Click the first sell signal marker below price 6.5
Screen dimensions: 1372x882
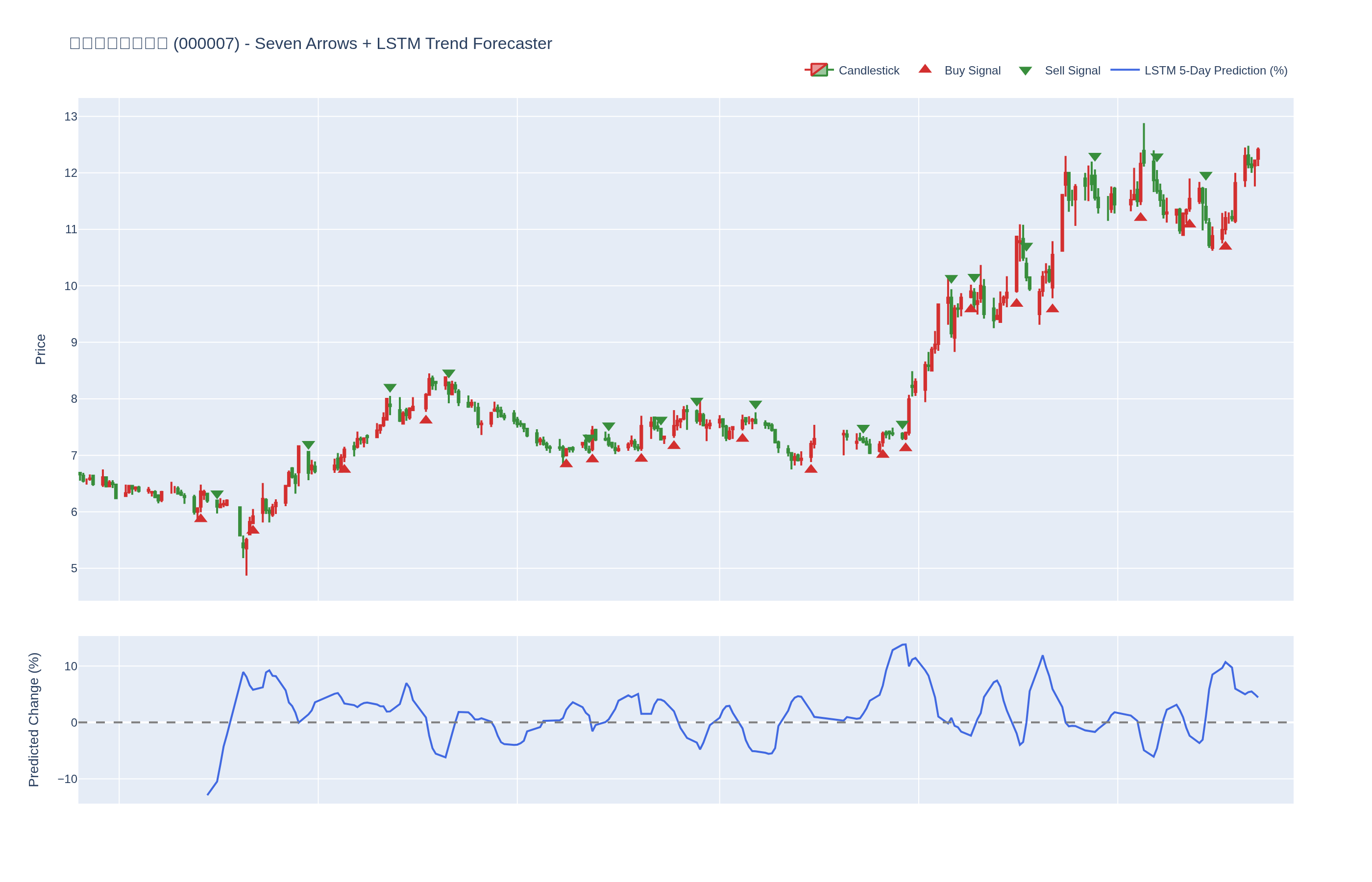click(217, 494)
